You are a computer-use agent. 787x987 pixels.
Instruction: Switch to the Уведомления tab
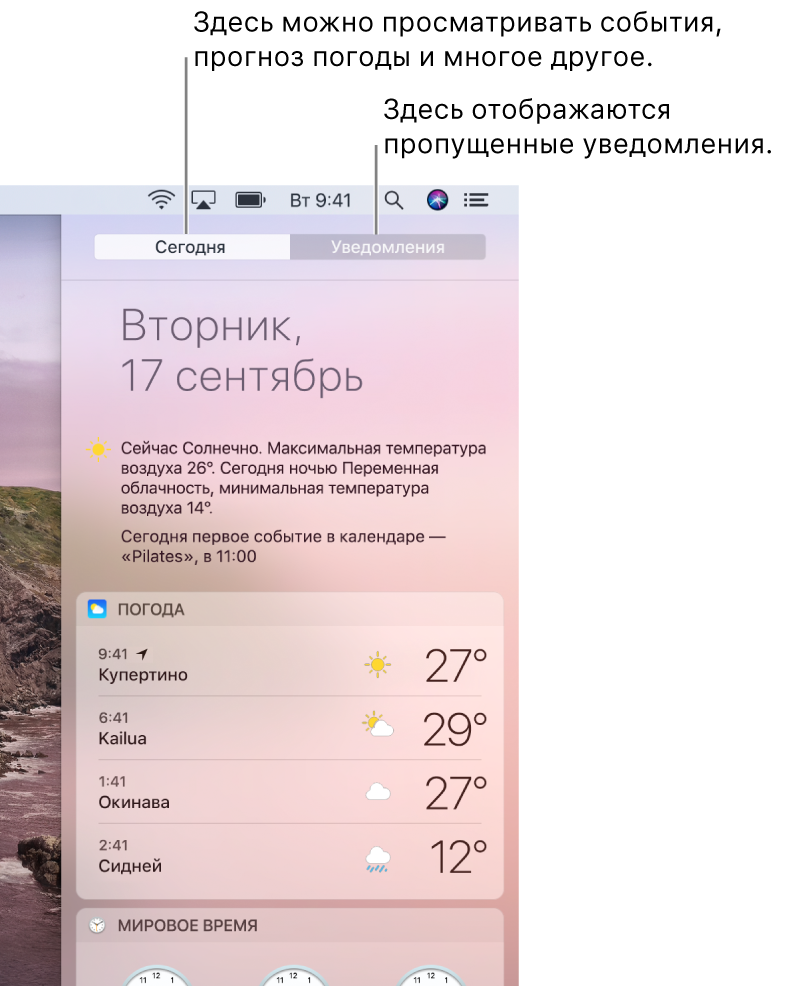tap(388, 247)
